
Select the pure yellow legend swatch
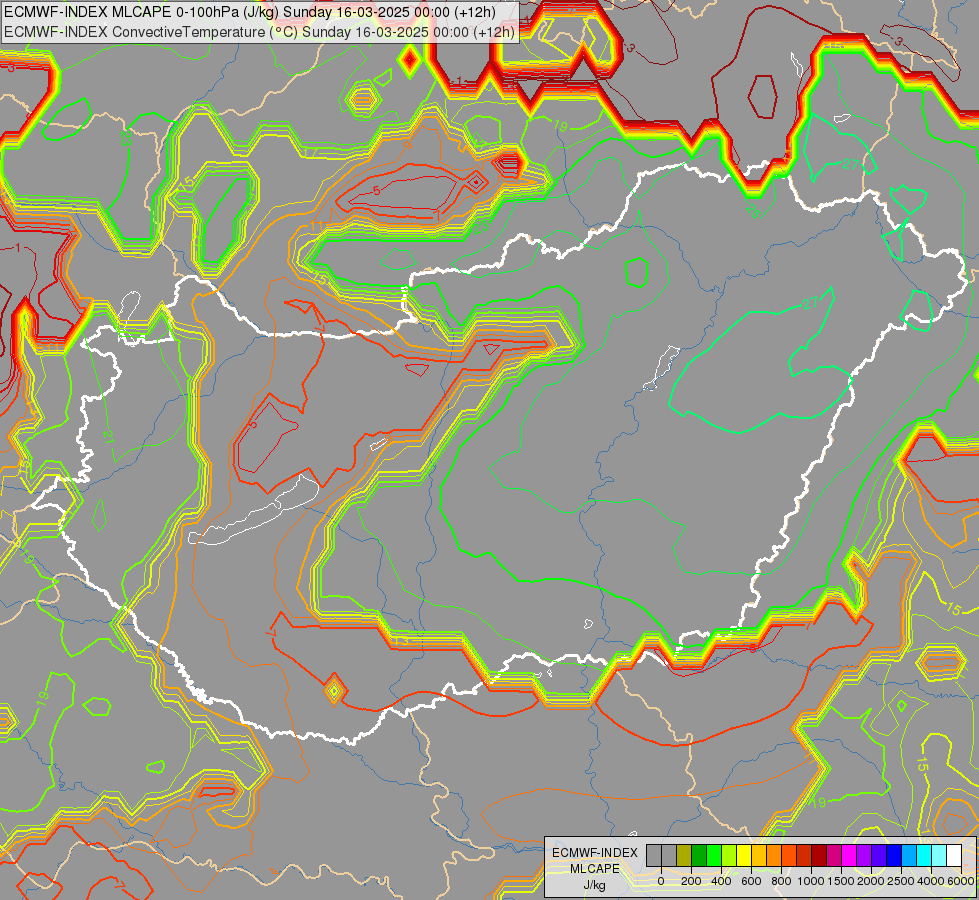pyautogui.click(x=744, y=856)
